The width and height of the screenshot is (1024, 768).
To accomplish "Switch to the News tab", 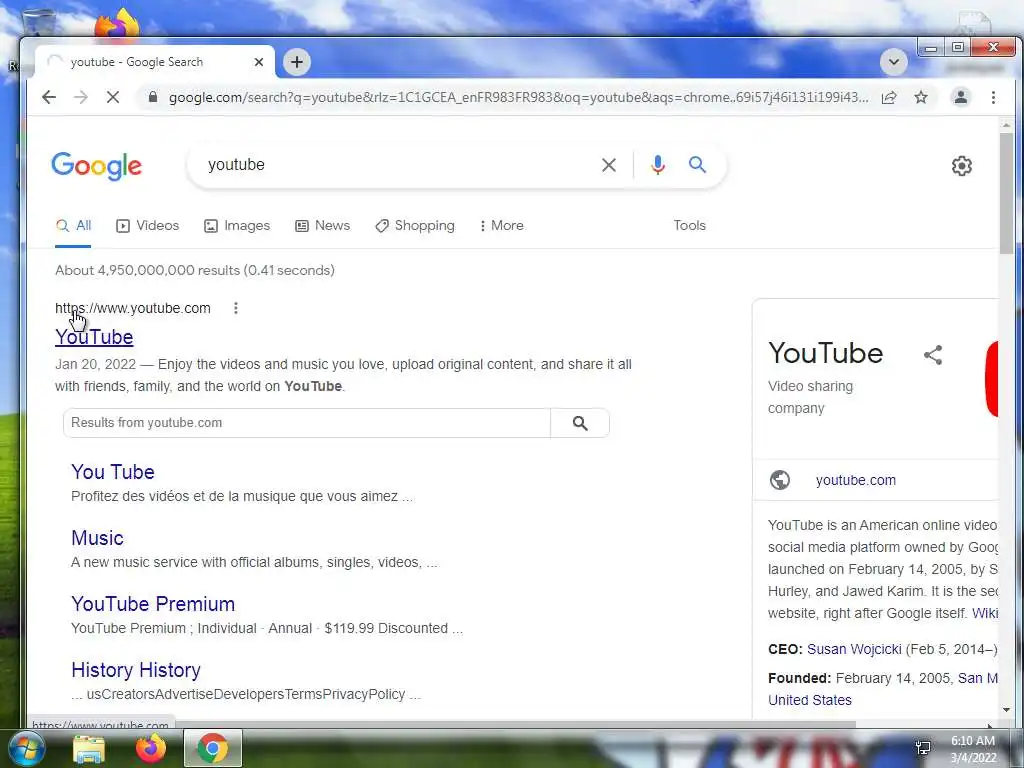I will pyautogui.click(x=323, y=225).
